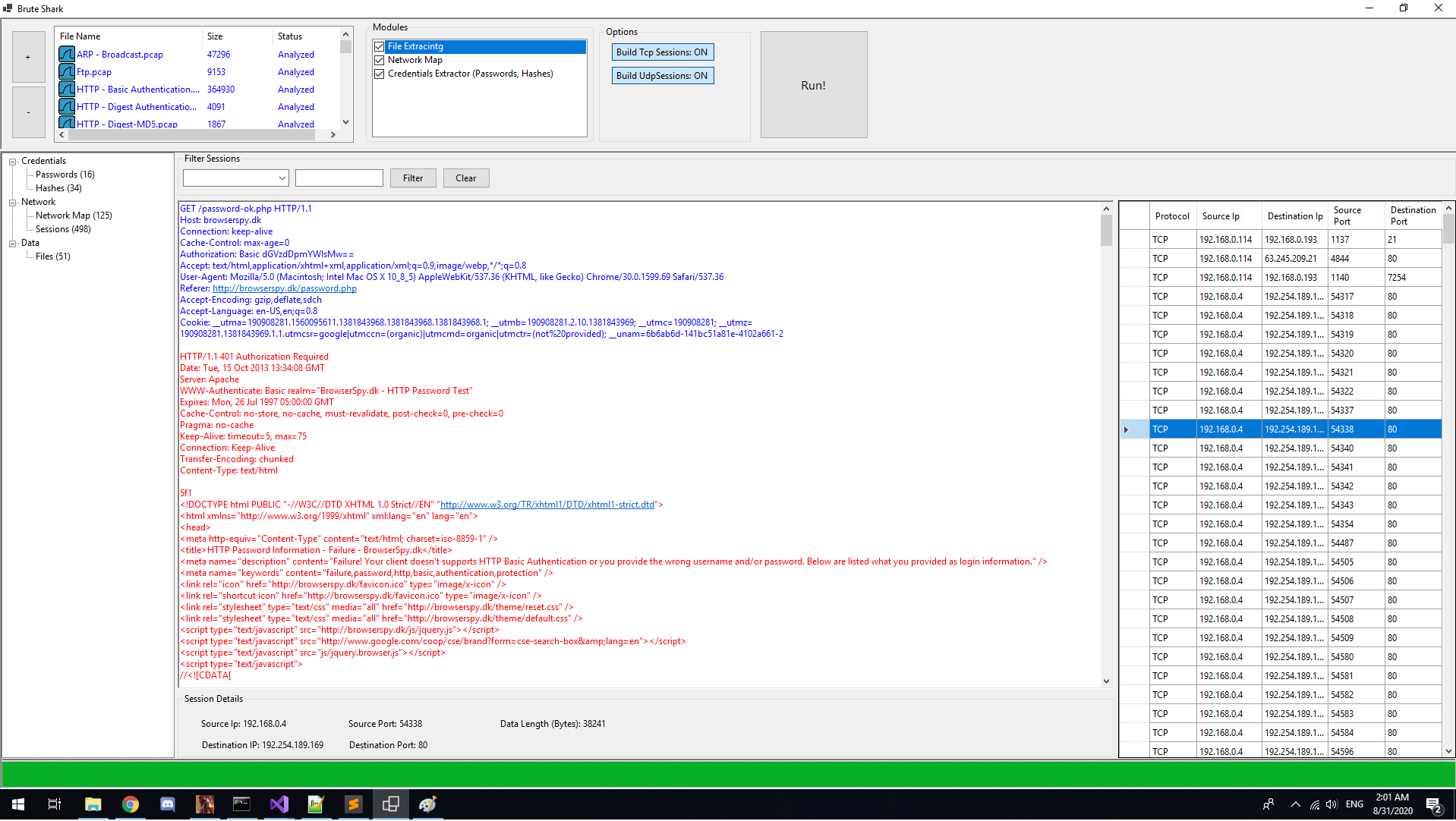Open File Explorer from the taskbar
Image resolution: width=1456 pixels, height=821 pixels.
93,804
